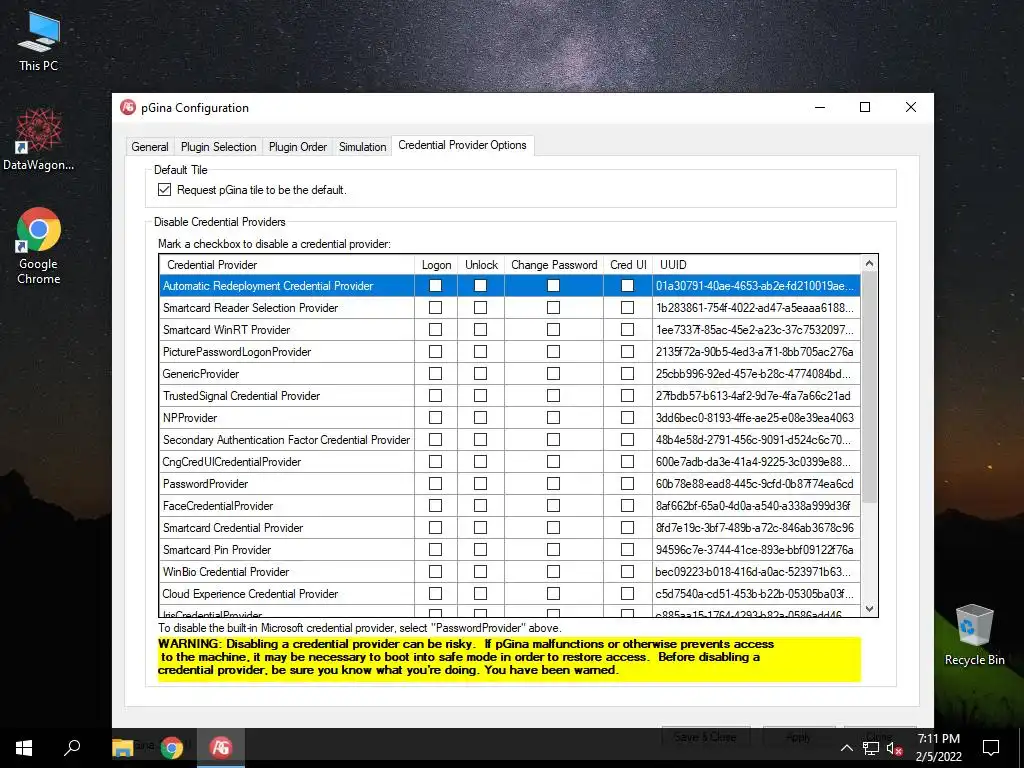The height and width of the screenshot is (768, 1024).
Task: Open the Plugin Selection tab
Action: pos(218,147)
